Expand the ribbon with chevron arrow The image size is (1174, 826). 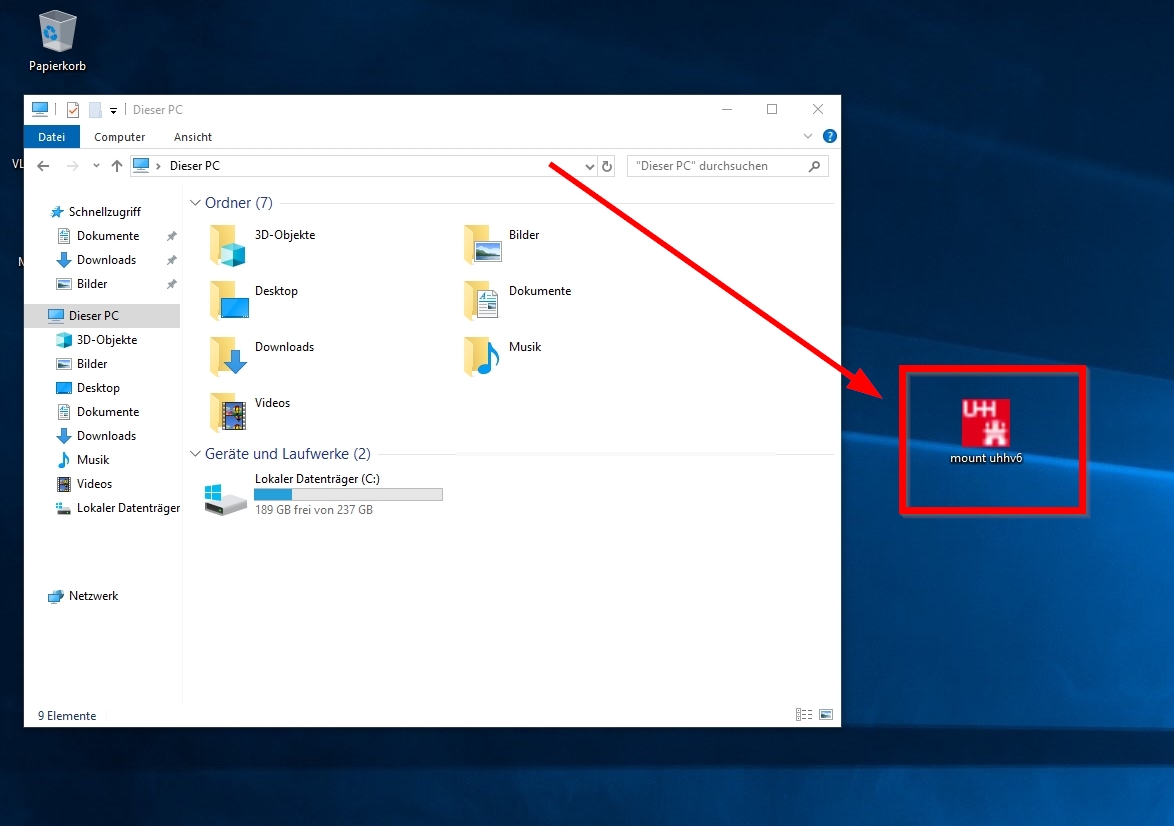point(808,136)
